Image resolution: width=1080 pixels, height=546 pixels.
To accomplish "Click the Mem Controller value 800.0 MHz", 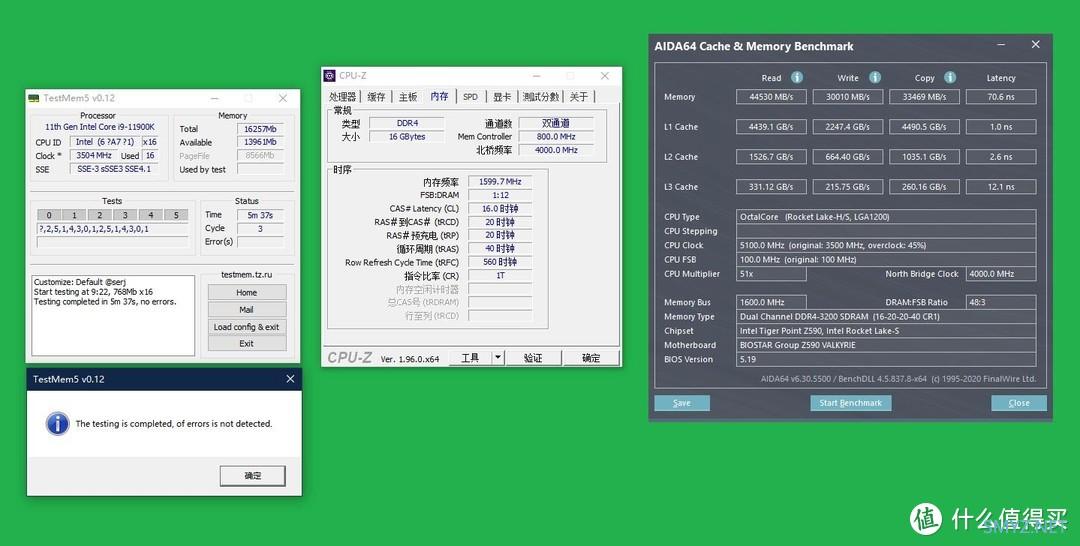I will [556, 136].
